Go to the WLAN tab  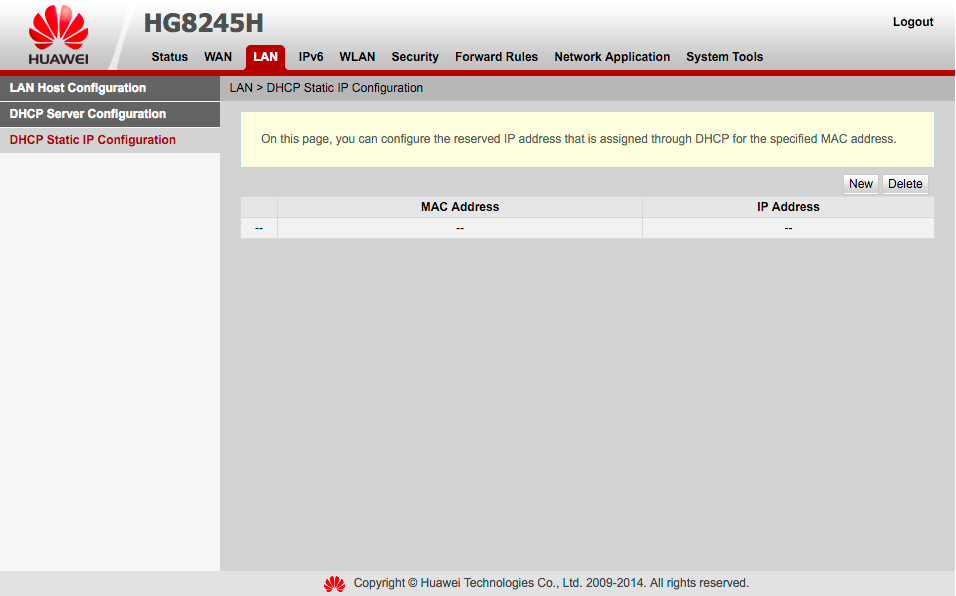pyautogui.click(x=357, y=57)
